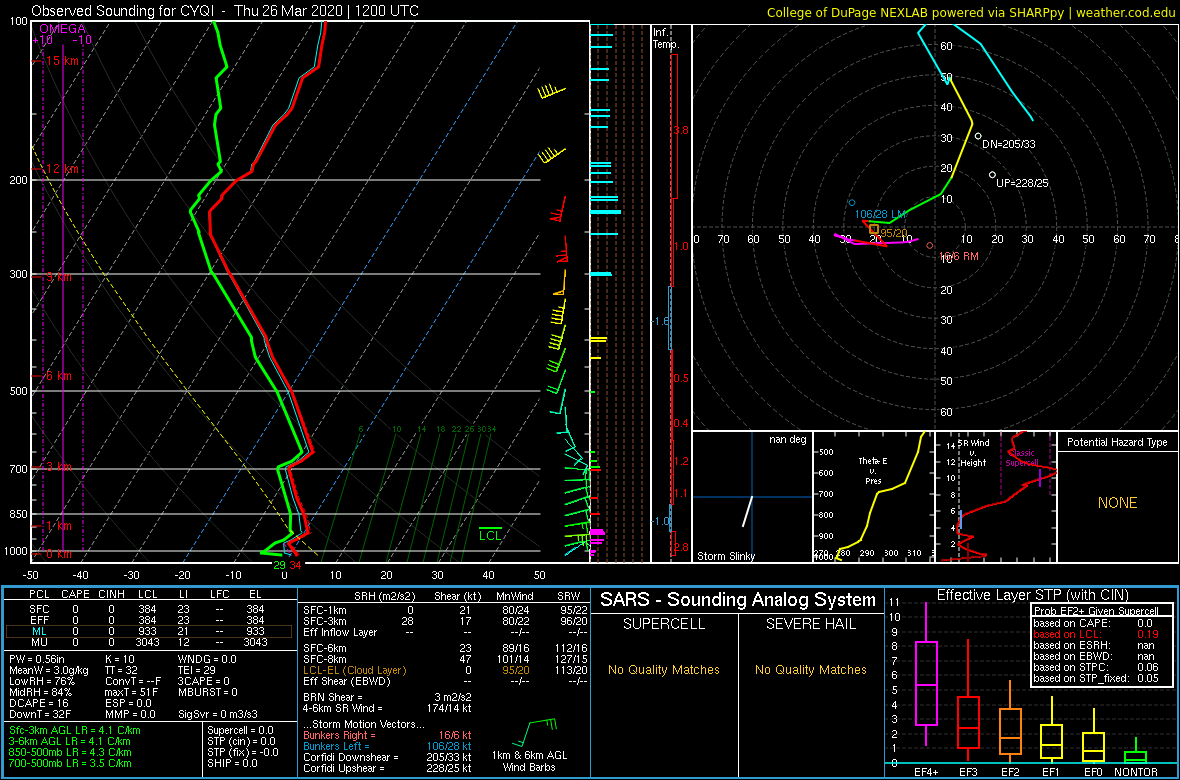
Task: Click No Quality Matches under SEVERE HAIL
Action: (x=811, y=670)
